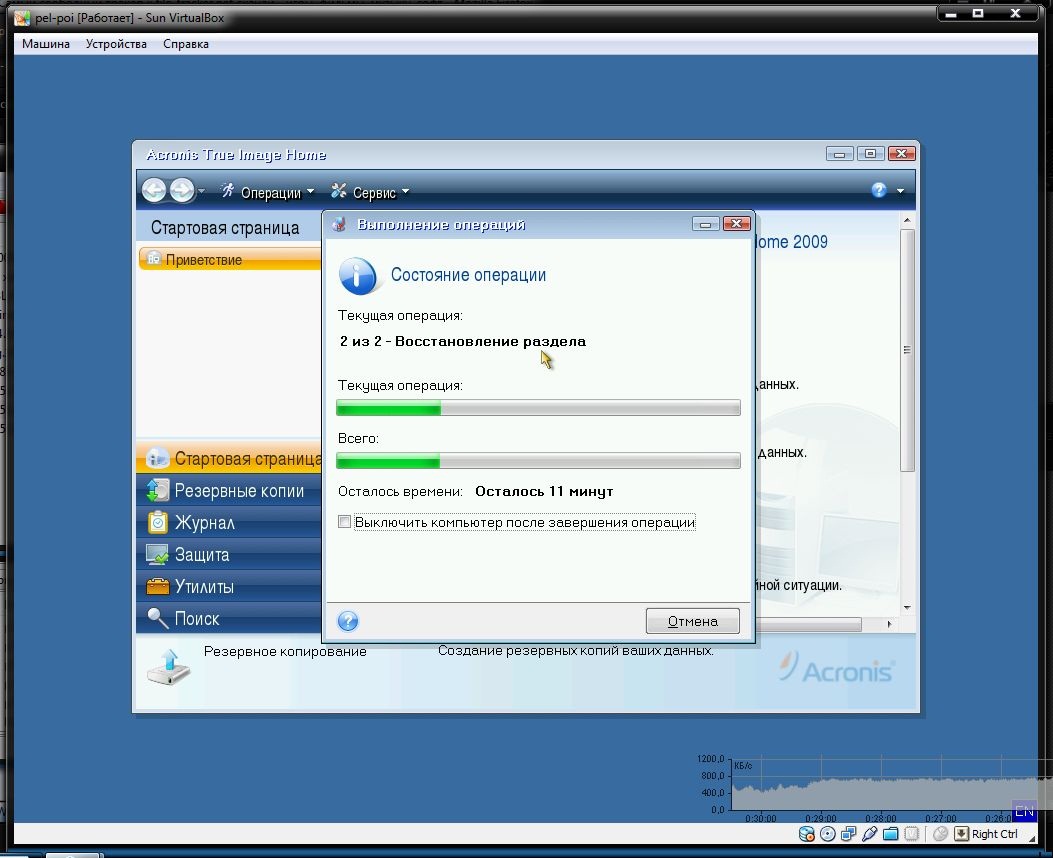Viewport: 1053px width, 858px height.
Task: Click the Резервные копии sidebar icon
Action: click(x=158, y=490)
